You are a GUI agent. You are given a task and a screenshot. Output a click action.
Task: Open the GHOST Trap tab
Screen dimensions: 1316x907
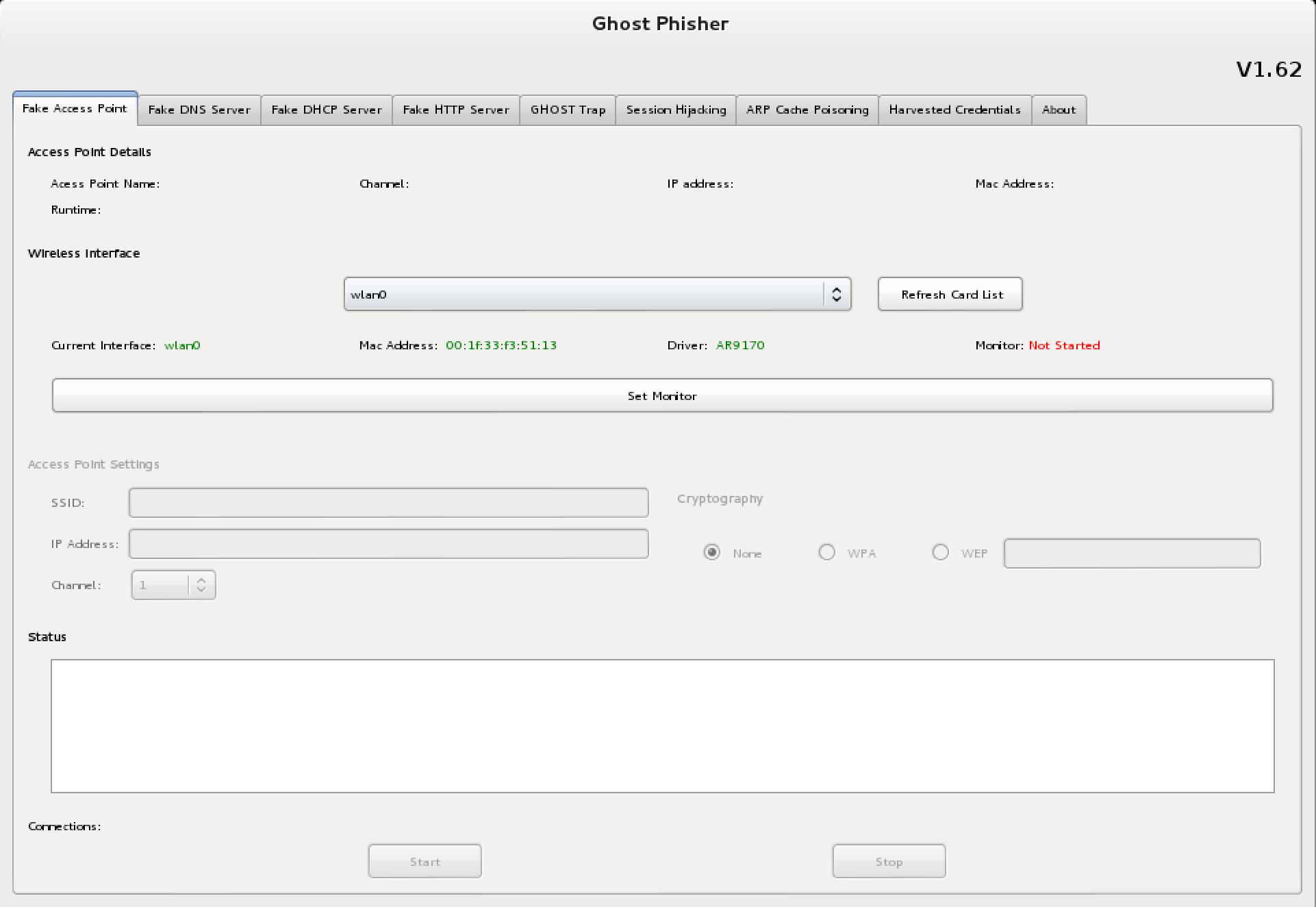tap(568, 110)
